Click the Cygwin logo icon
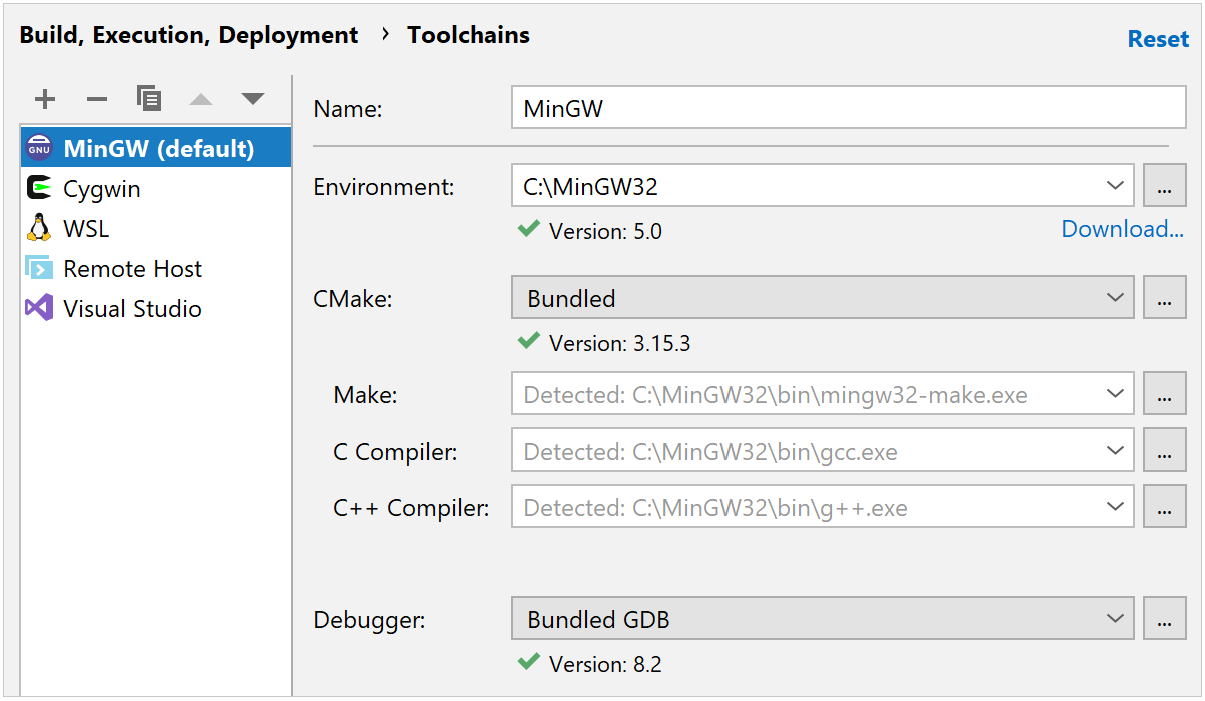The height and width of the screenshot is (701, 1205). pos(39,188)
